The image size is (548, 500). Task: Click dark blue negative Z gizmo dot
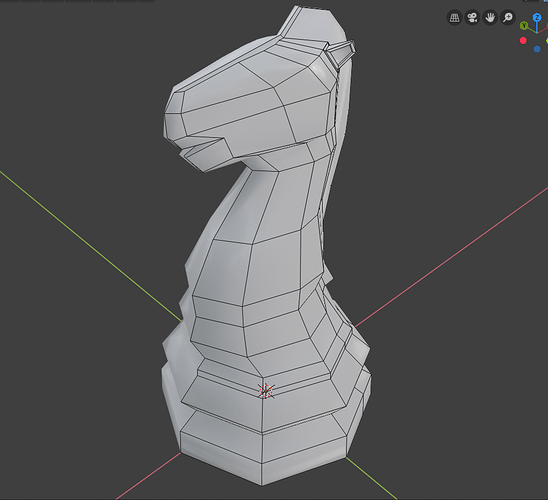537,49
